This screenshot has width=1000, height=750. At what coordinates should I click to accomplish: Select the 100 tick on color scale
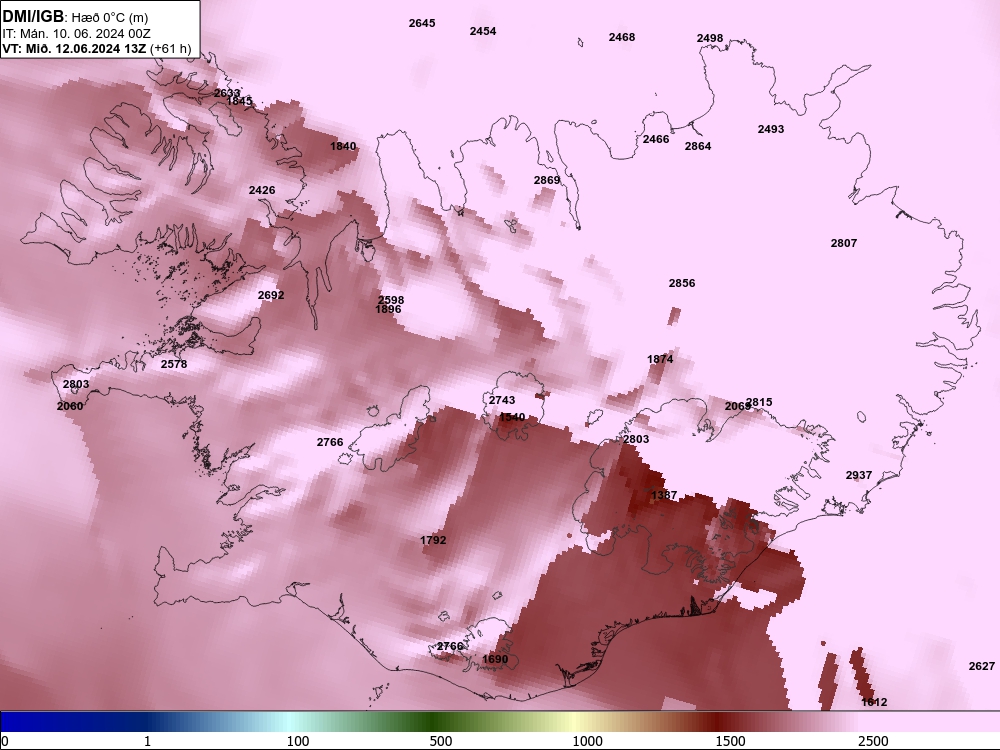298,741
